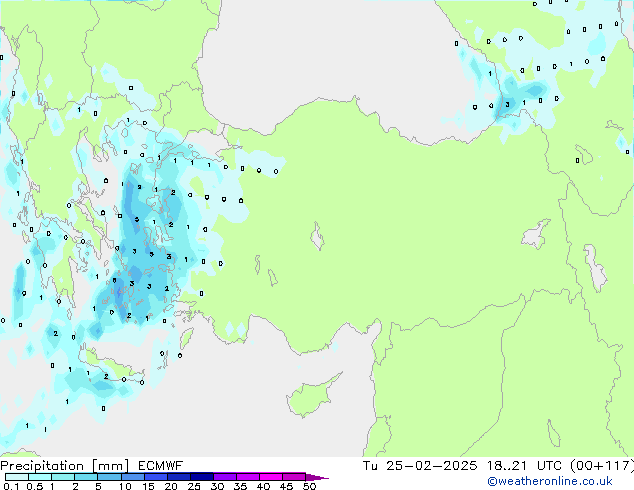Click the '0.5' legend scale label
Screen dimensions: 634x490
click(35, 486)
